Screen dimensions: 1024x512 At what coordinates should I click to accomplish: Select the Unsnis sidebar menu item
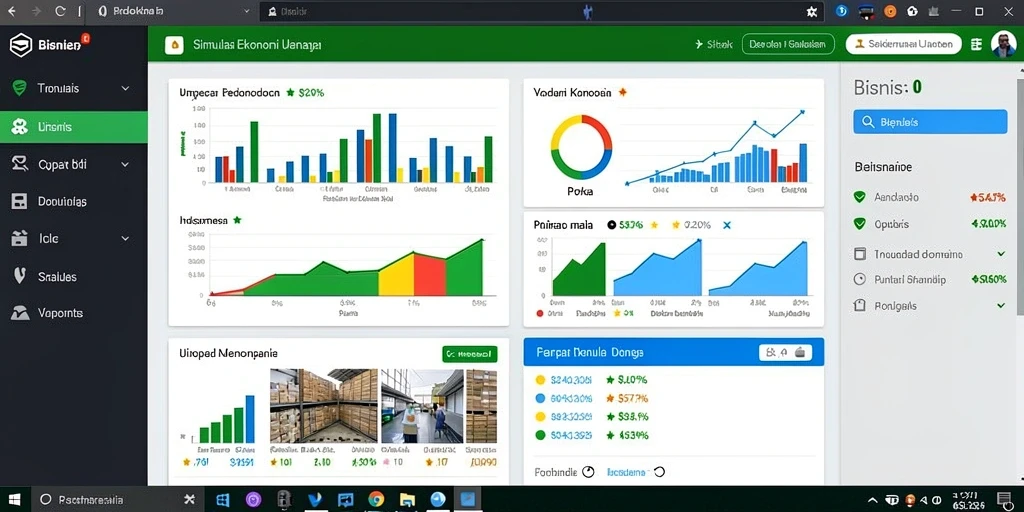(74, 127)
